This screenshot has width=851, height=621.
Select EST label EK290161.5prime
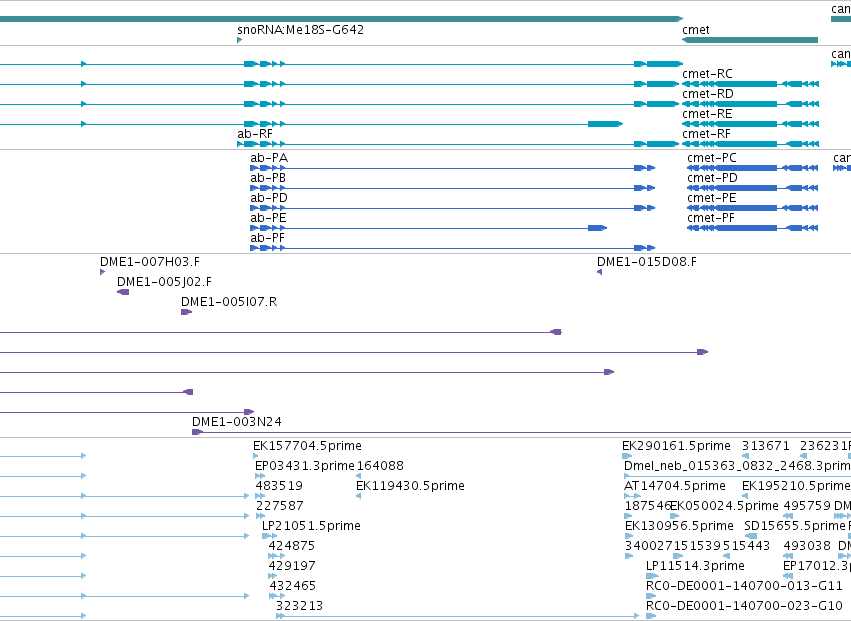pos(676,446)
